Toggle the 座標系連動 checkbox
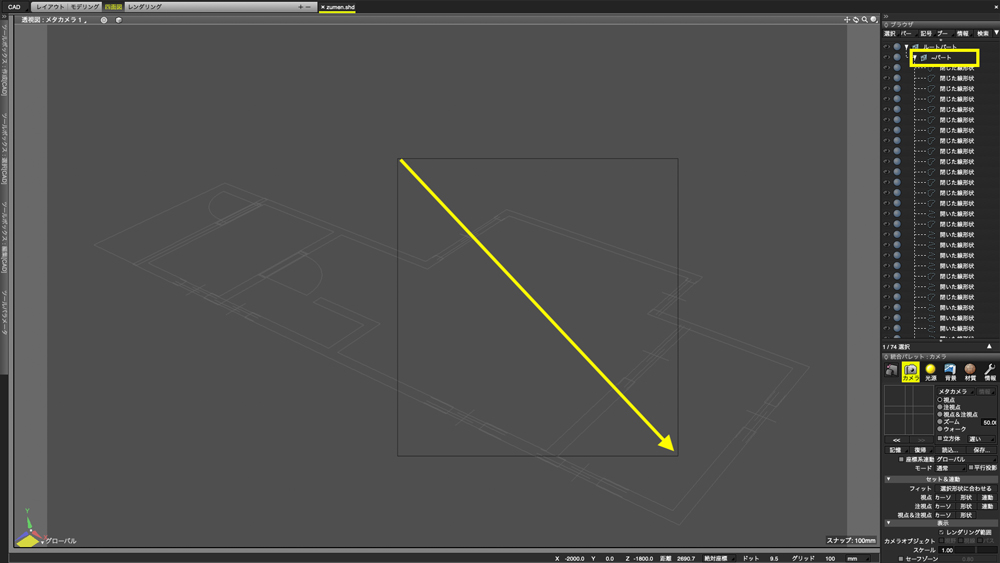The height and width of the screenshot is (563, 1000). [x=901, y=459]
